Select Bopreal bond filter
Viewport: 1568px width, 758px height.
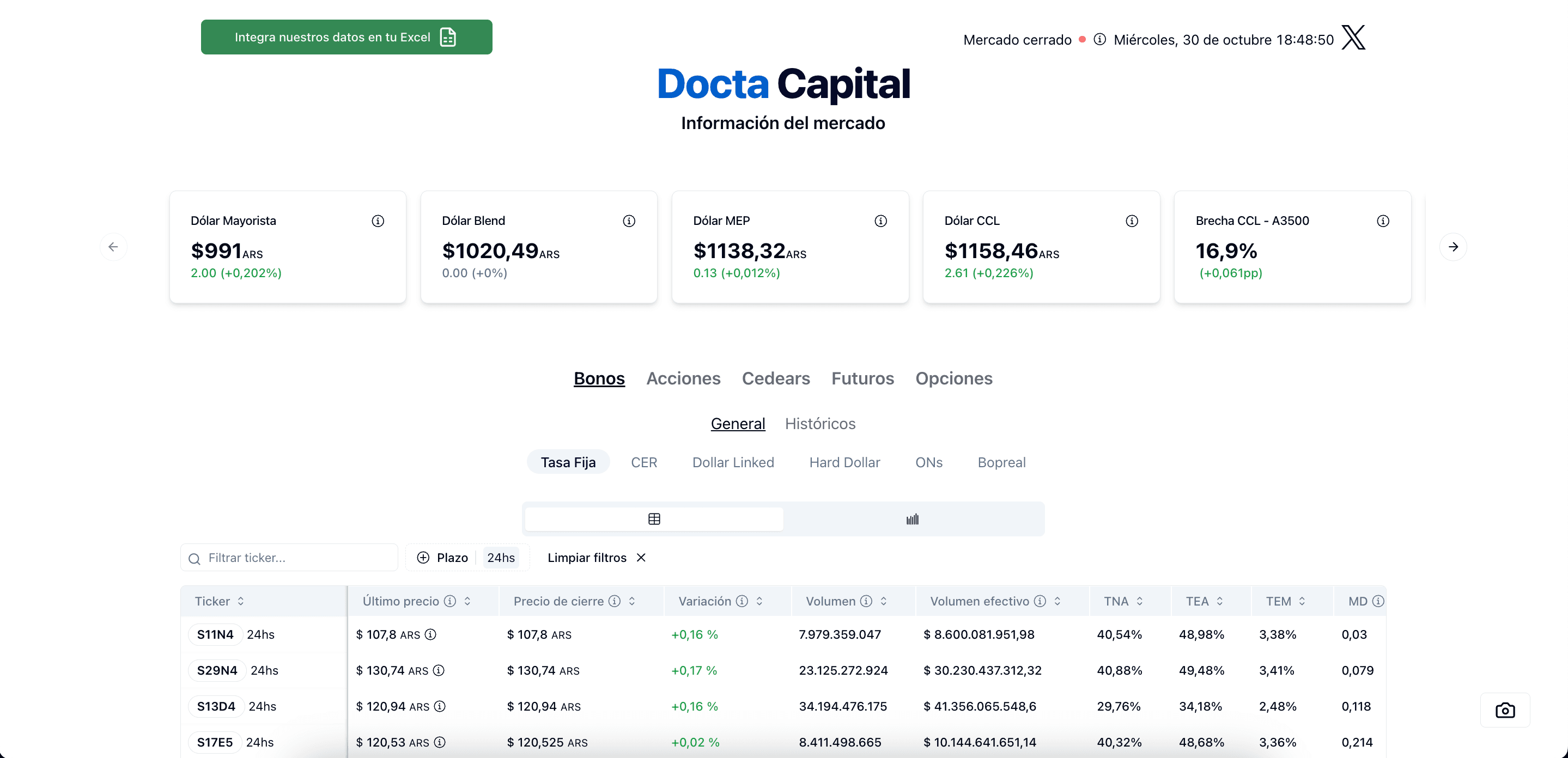click(x=1001, y=462)
